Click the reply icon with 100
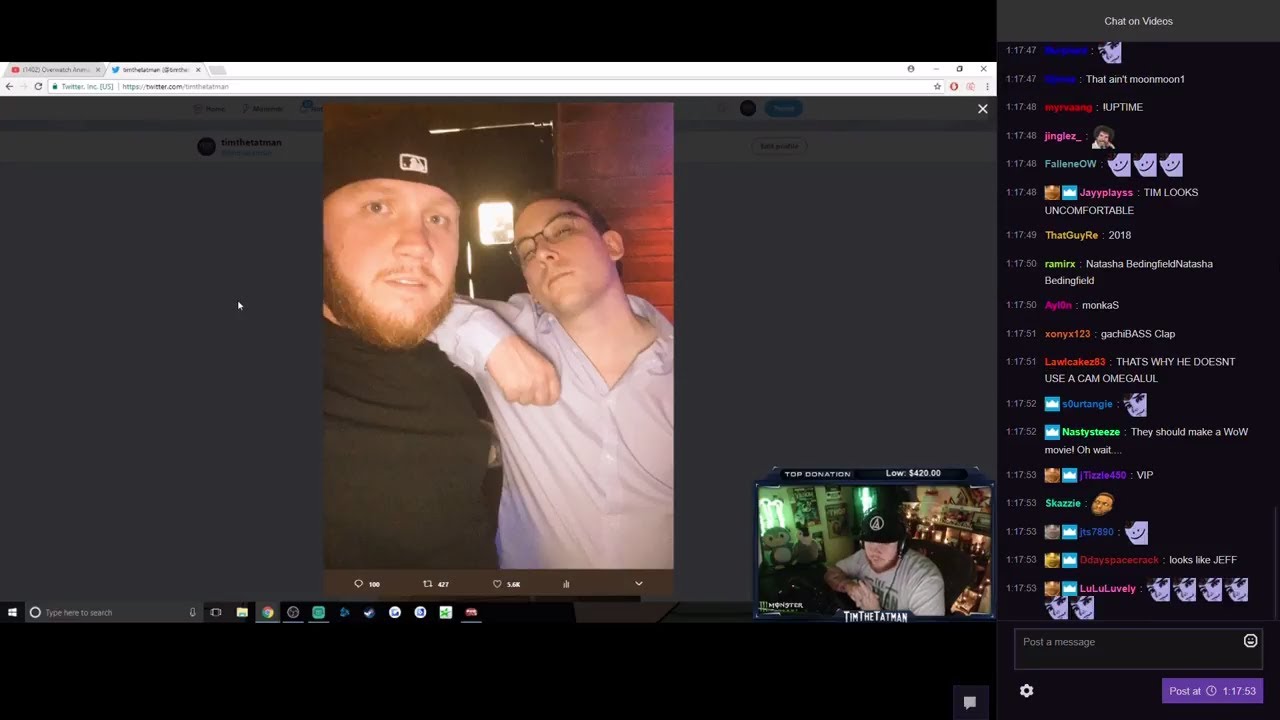 (x=359, y=584)
